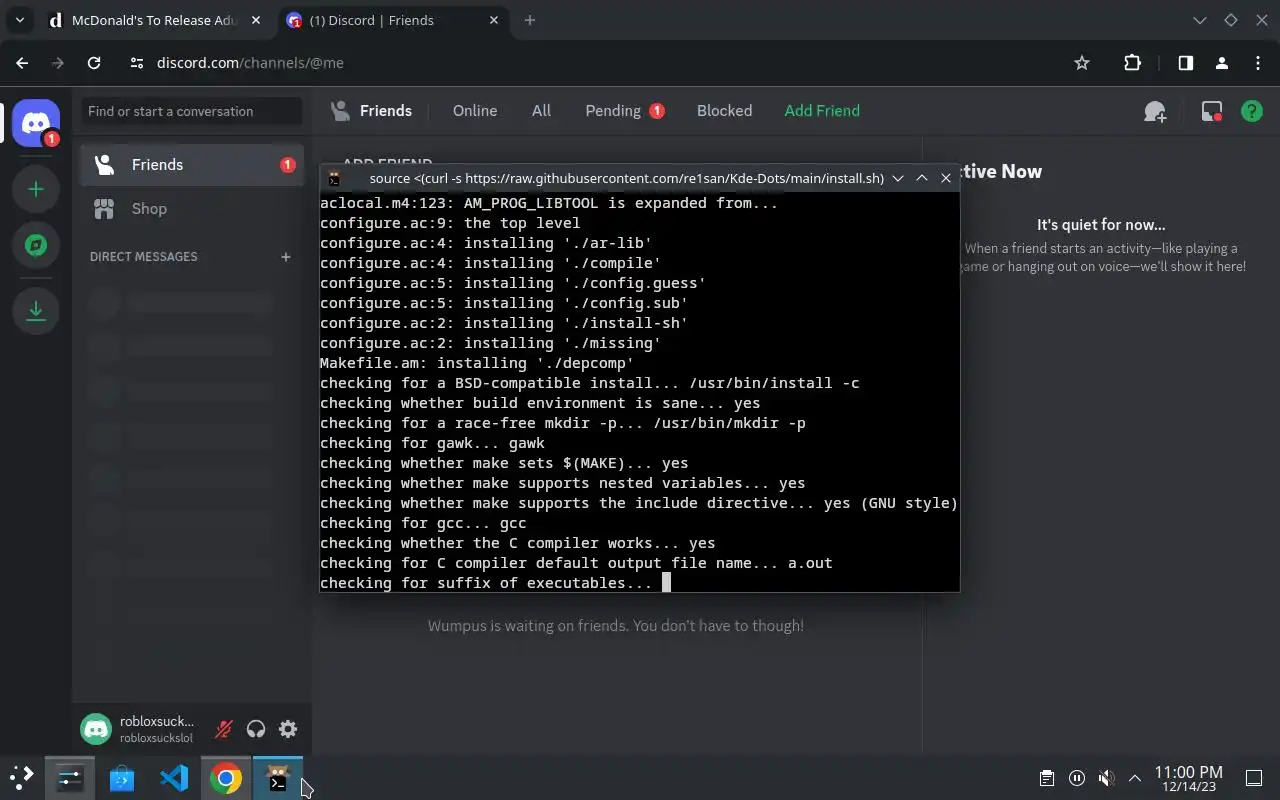Open Shop in DM sidebar

191,209
